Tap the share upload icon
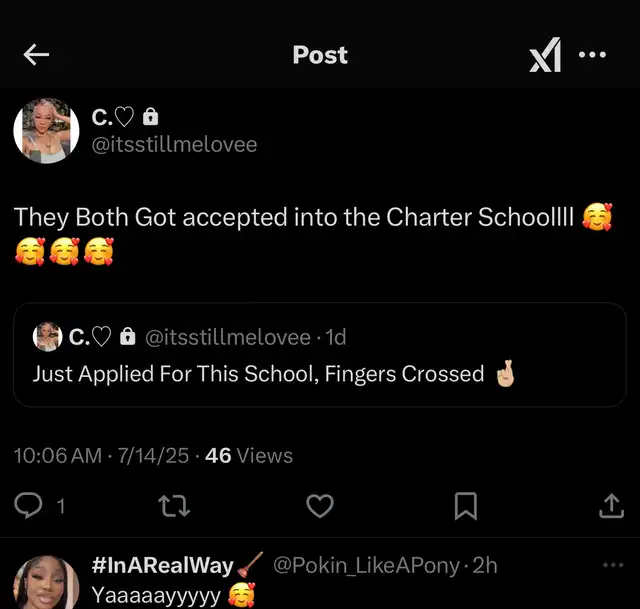Image resolution: width=640 pixels, height=609 pixels. pyautogui.click(x=610, y=507)
